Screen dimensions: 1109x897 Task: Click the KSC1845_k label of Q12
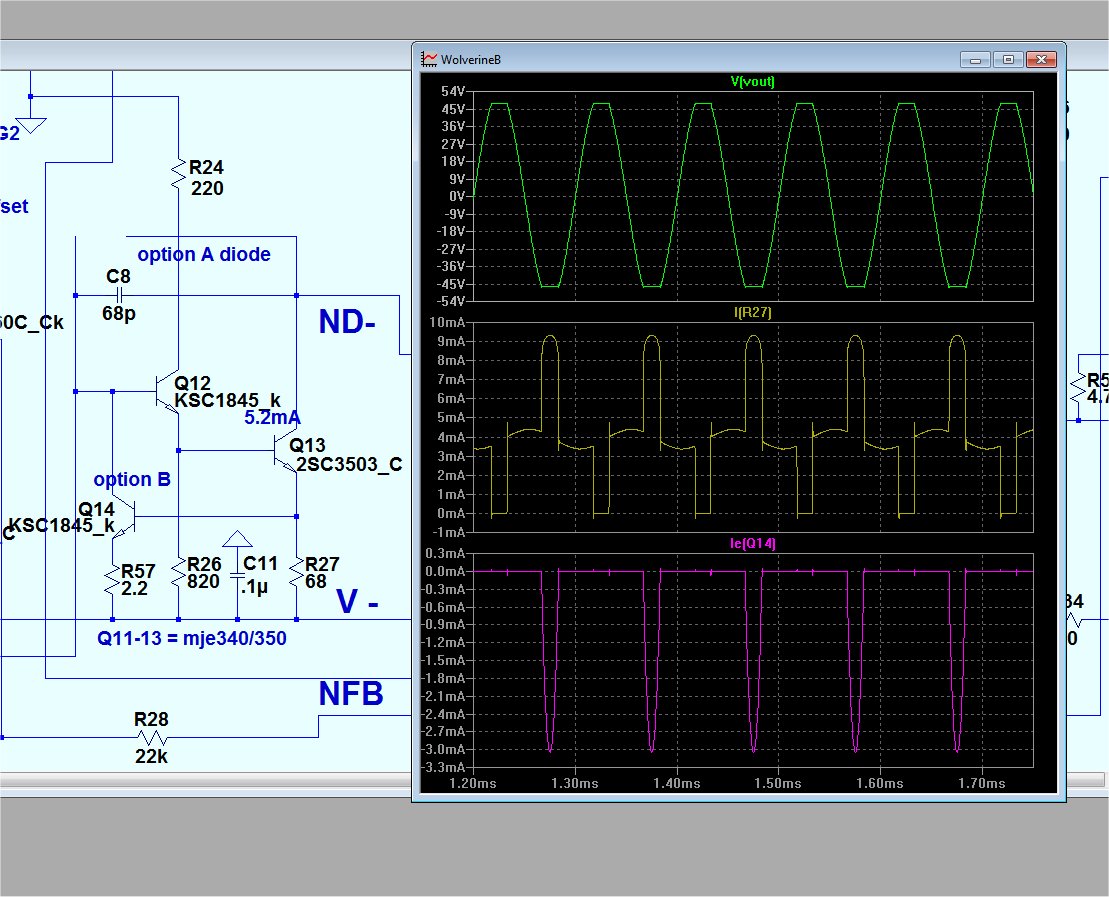click(x=227, y=400)
